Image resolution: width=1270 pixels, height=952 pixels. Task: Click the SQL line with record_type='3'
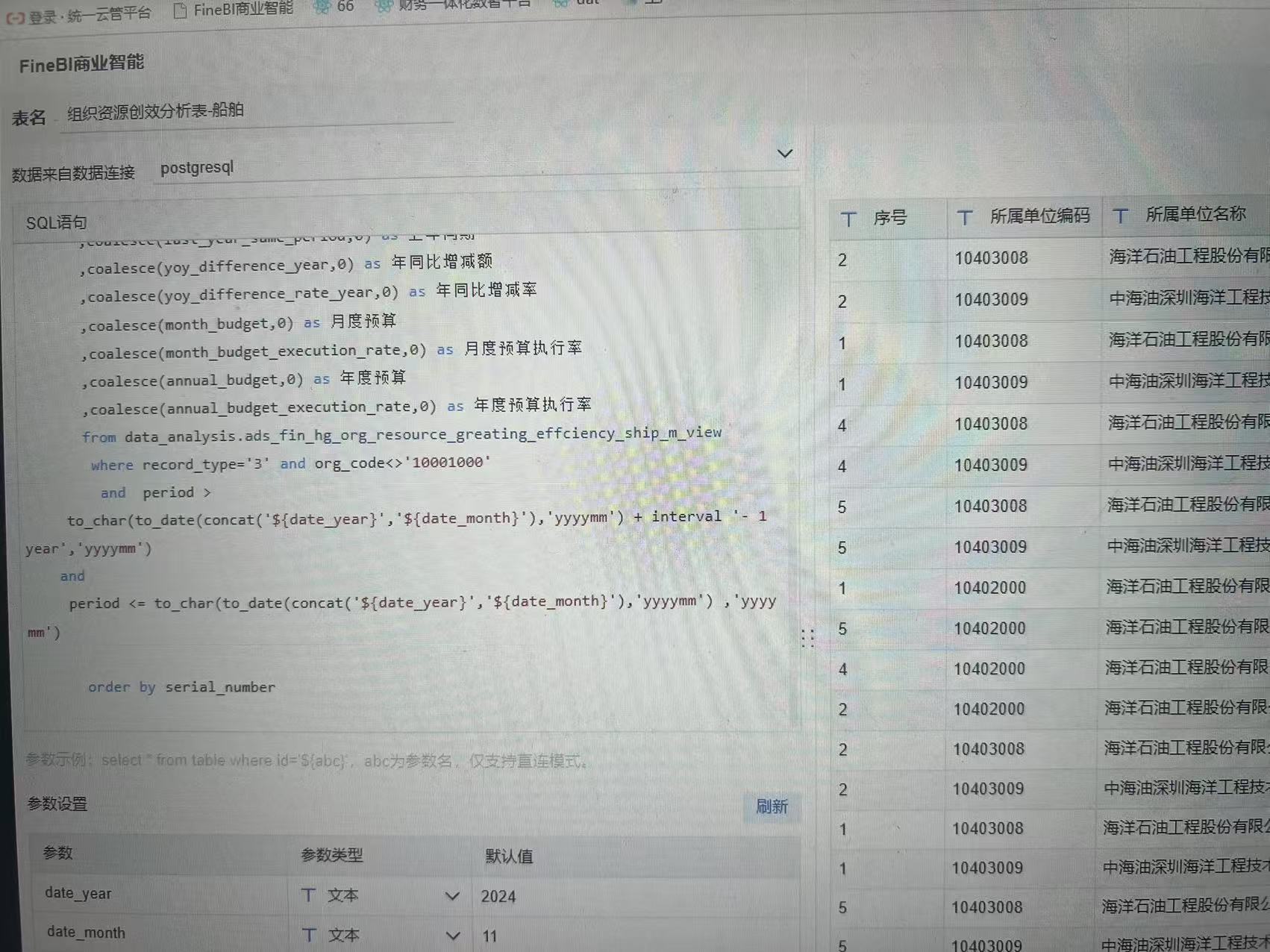[291, 463]
